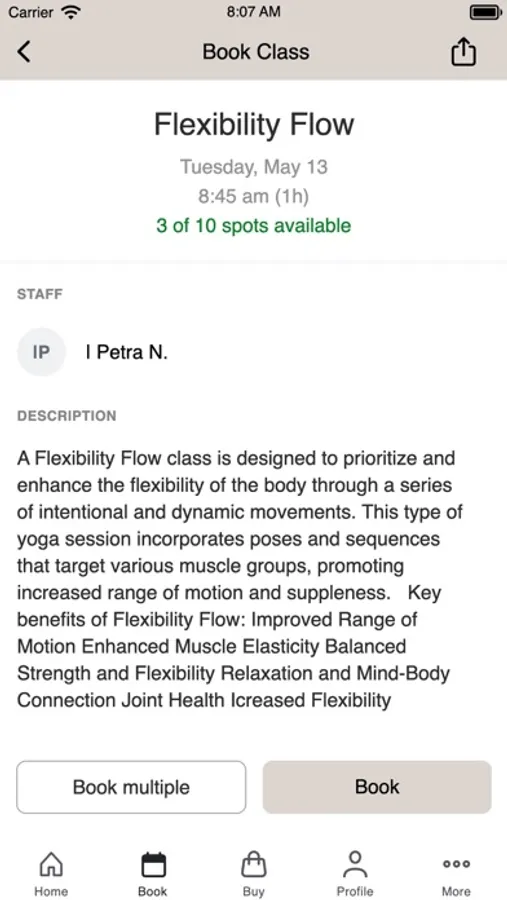Select the Book calendar icon
This screenshot has height=900, width=507.
click(153, 864)
